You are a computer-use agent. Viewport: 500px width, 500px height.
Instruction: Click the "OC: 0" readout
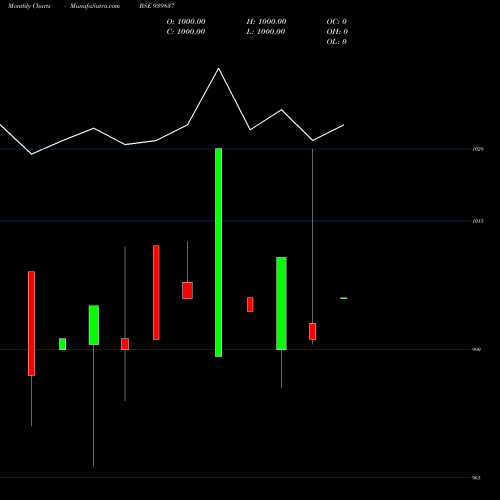tap(337, 22)
